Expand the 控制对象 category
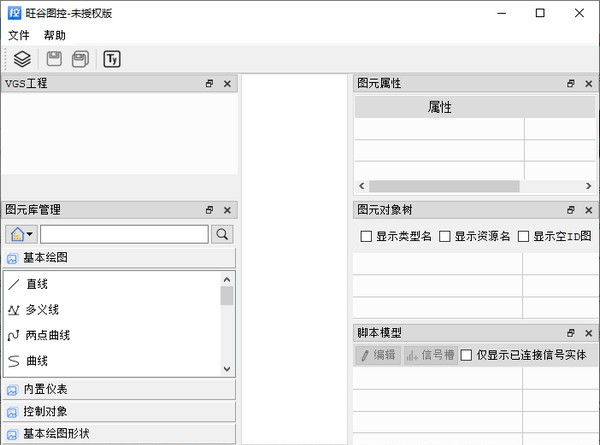The width and height of the screenshot is (600, 445). (x=119, y=412)
